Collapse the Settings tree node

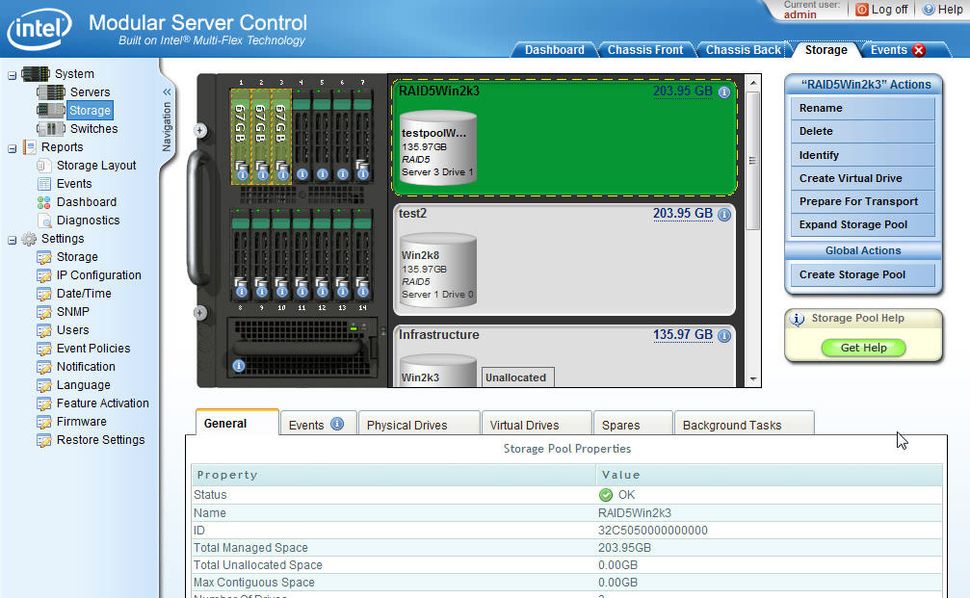coord(12,240)
